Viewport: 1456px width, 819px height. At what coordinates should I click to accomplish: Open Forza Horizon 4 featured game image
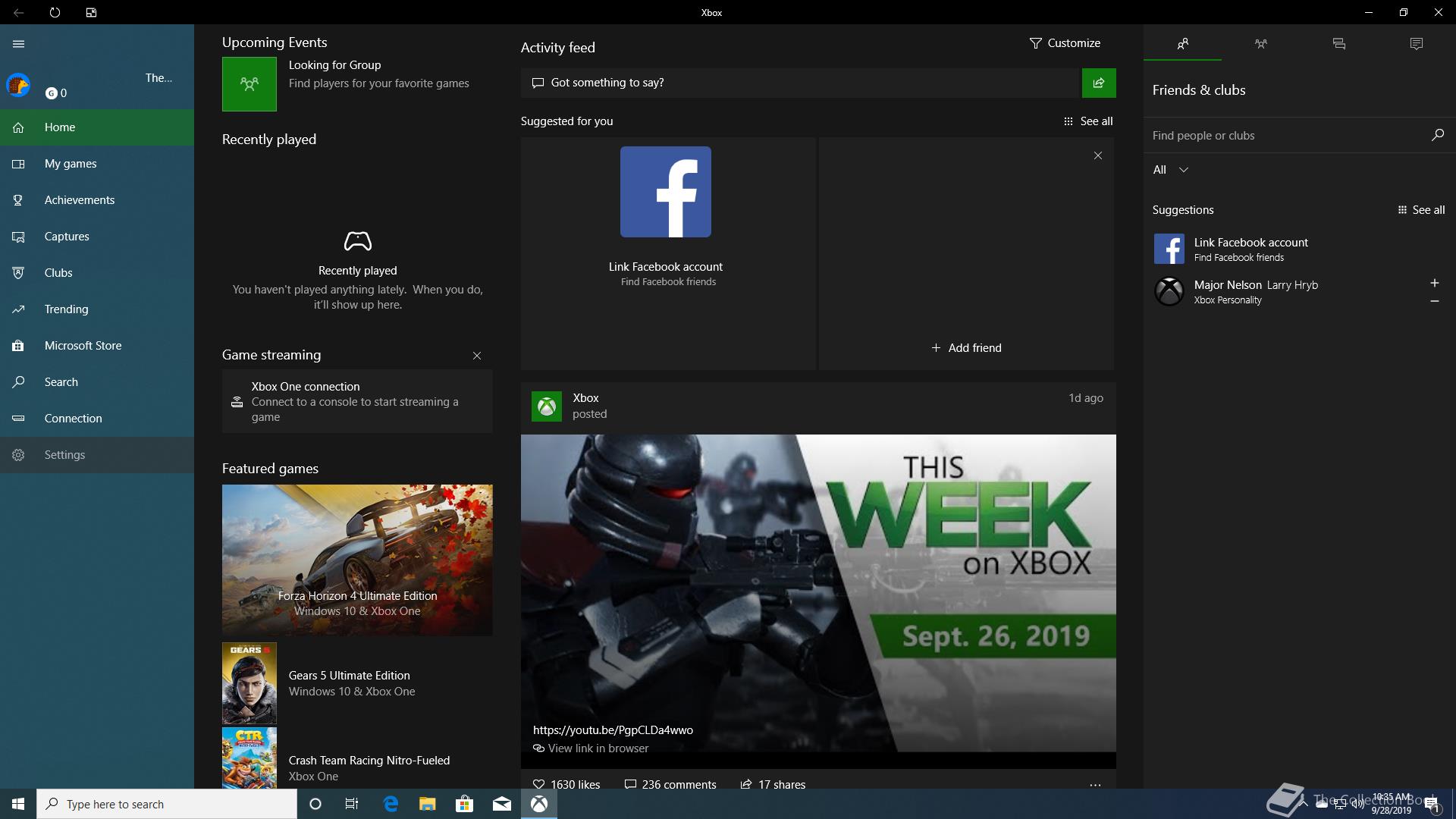pos(357,560)
